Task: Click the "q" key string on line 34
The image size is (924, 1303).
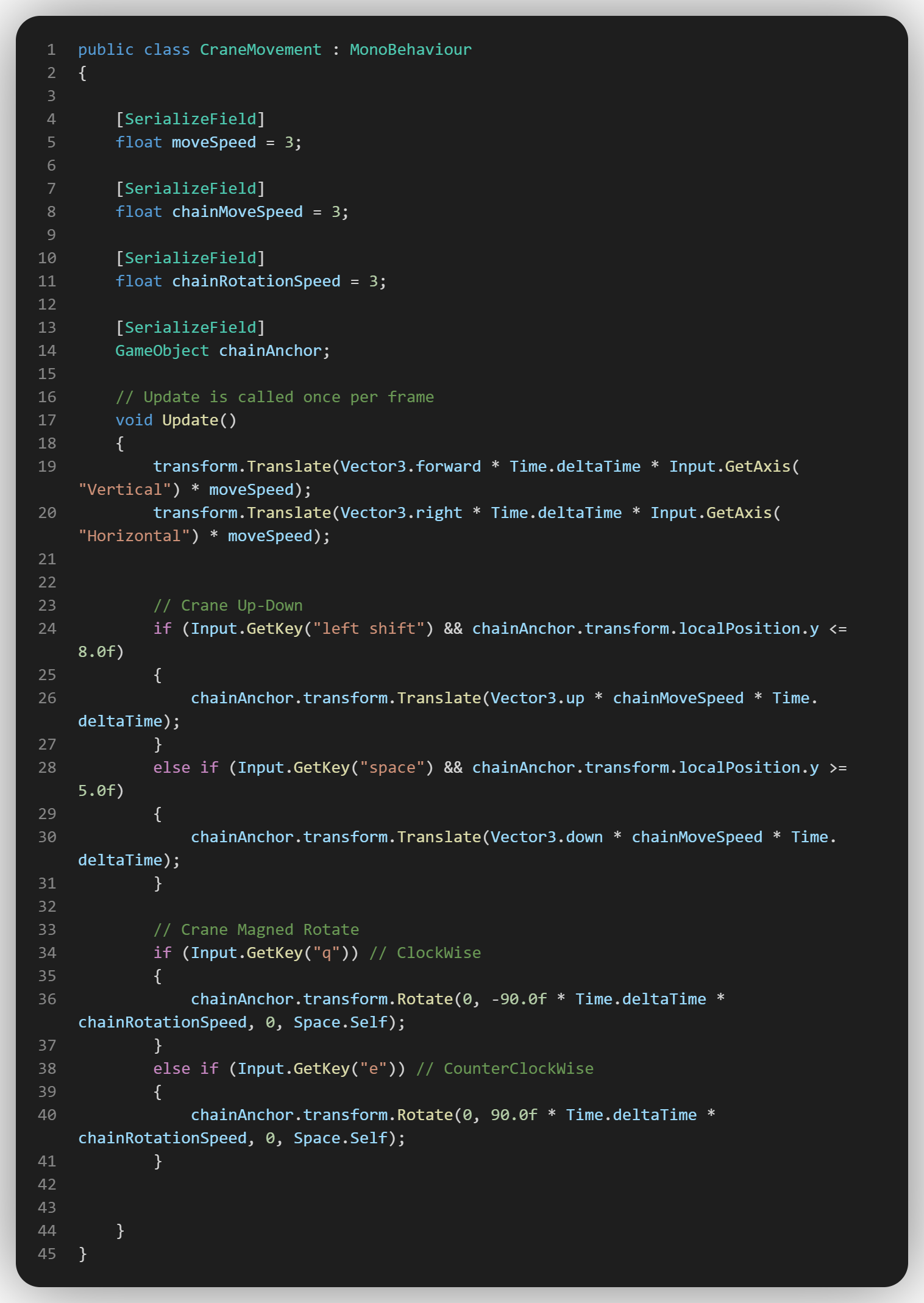Action: coord(327,953)
